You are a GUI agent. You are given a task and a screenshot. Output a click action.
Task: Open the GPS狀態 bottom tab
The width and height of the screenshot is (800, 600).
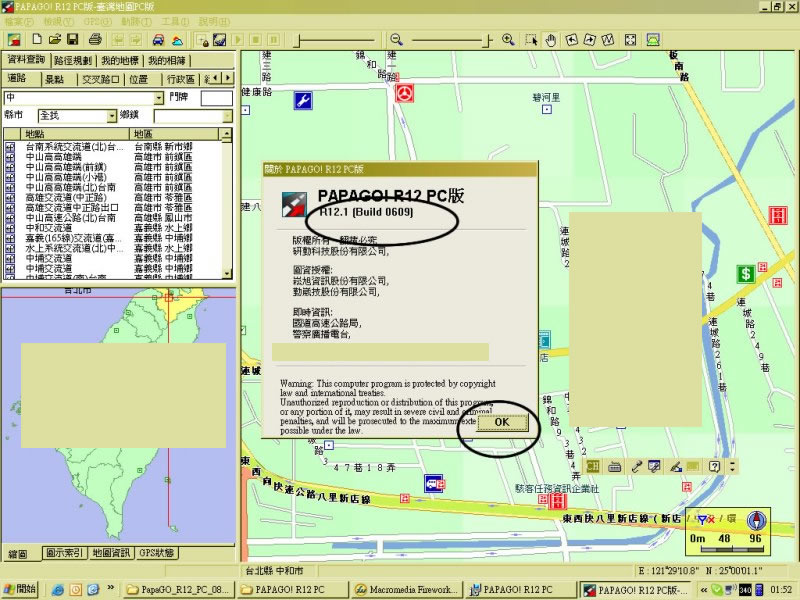click(x=157, y=553)
